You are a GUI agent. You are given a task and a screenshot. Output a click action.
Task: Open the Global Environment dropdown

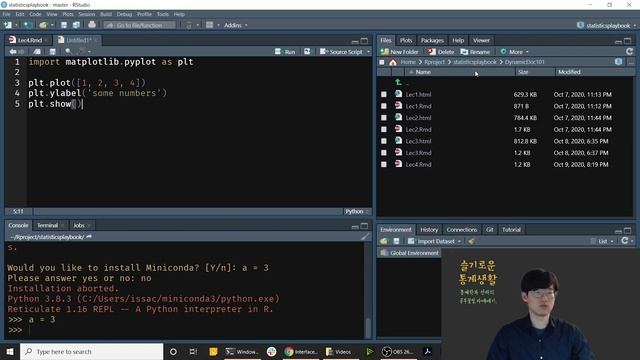[x=410, y=253]
